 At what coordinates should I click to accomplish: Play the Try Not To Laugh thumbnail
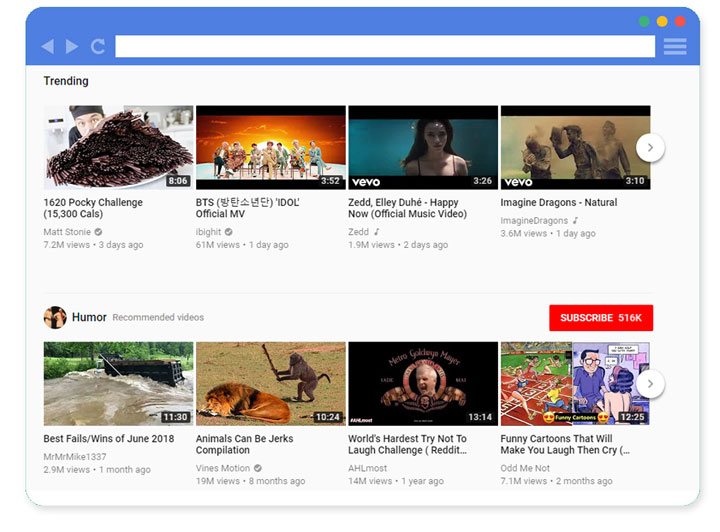pyautogui.click(x=423, y=383)
